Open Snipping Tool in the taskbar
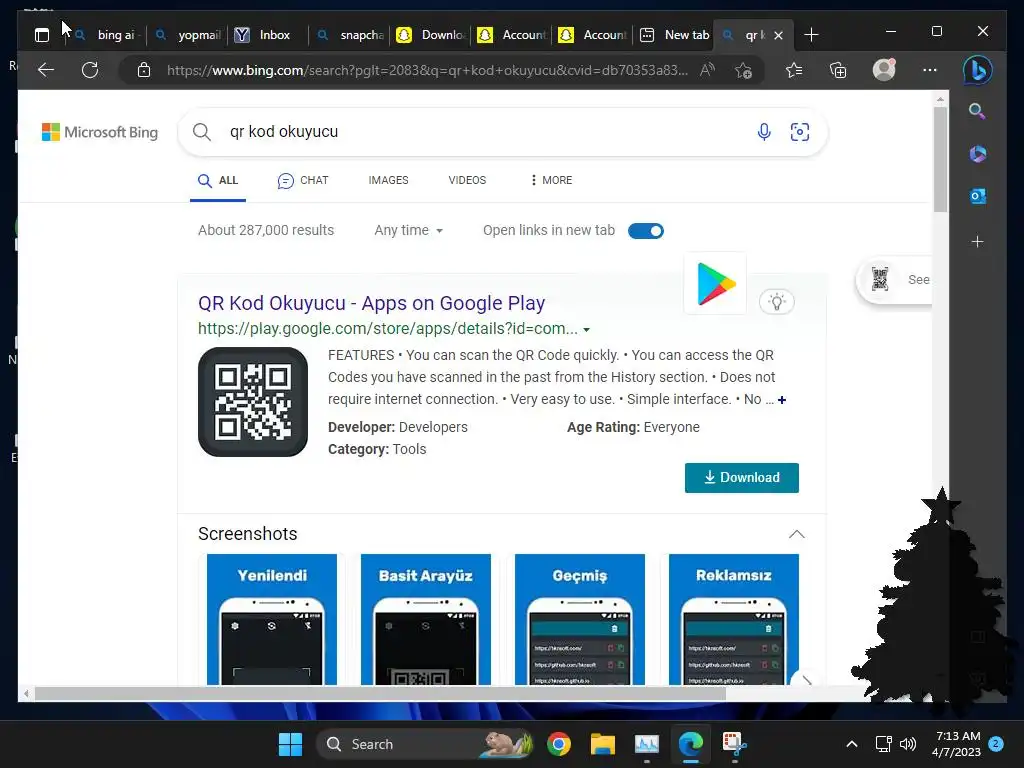Viewport: 1024px width, 768px height. (x=735, y=744)
